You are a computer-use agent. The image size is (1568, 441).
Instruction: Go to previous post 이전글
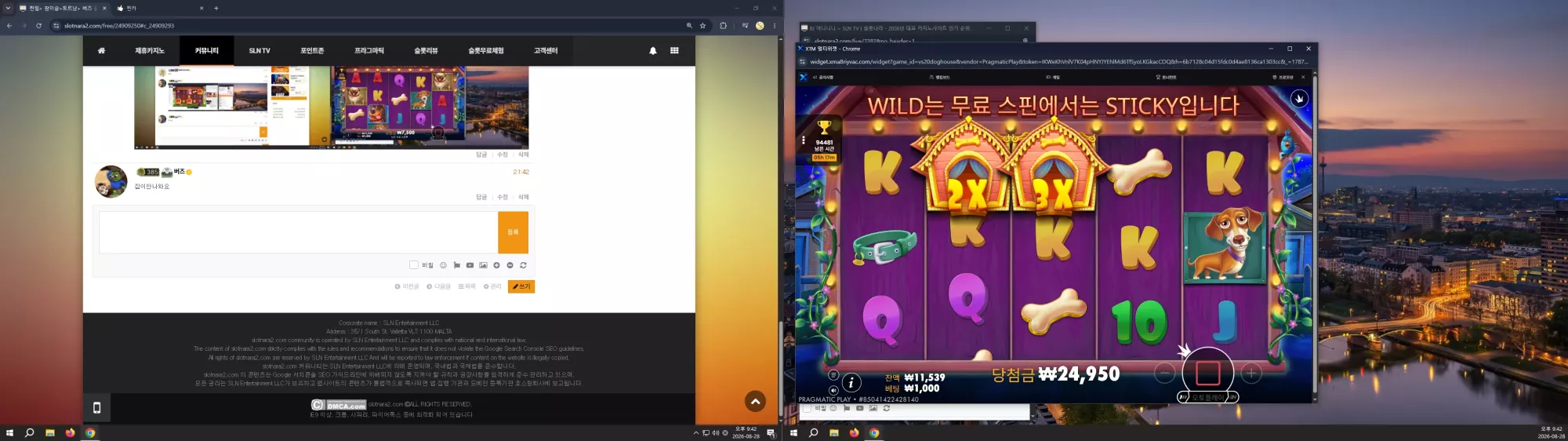point(407,286)
